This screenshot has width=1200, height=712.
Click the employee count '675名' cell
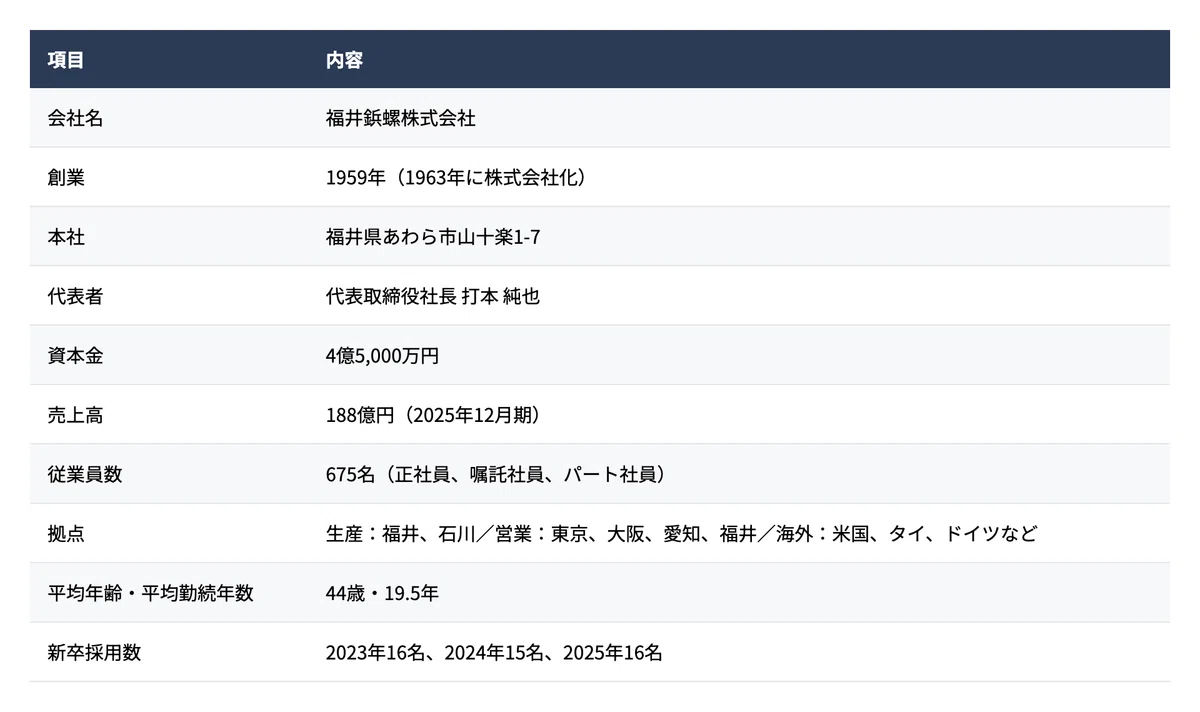(496, 474)
